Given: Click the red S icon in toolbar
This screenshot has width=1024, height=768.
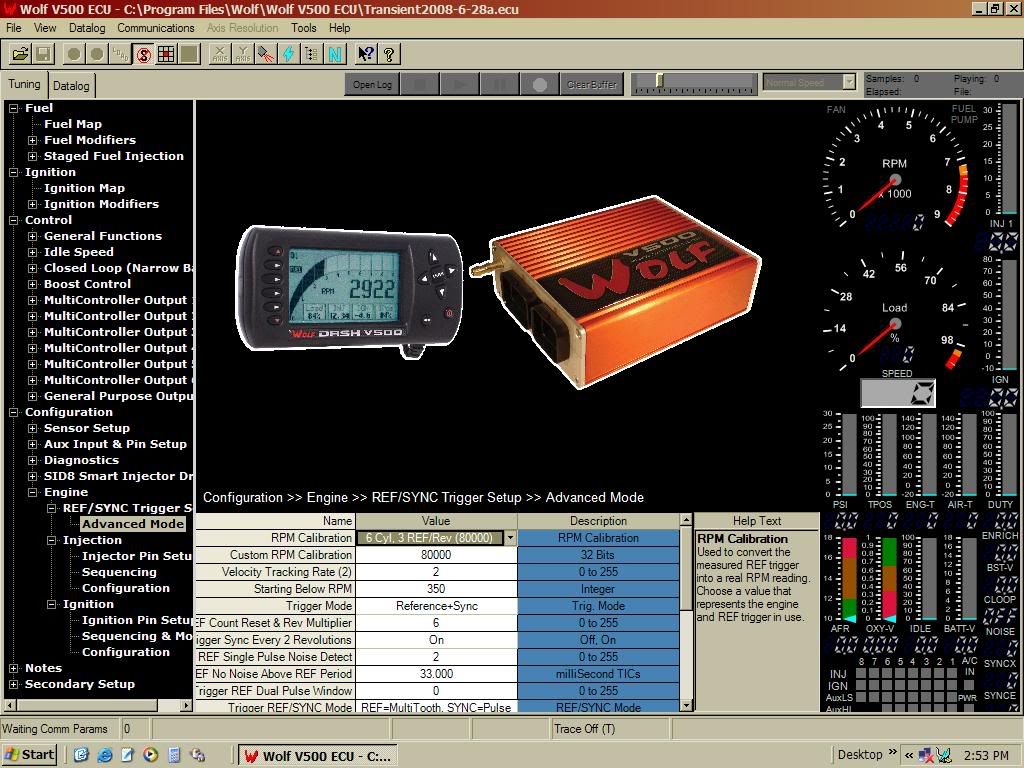Looking at the screenshot, I should click(143, 54).
